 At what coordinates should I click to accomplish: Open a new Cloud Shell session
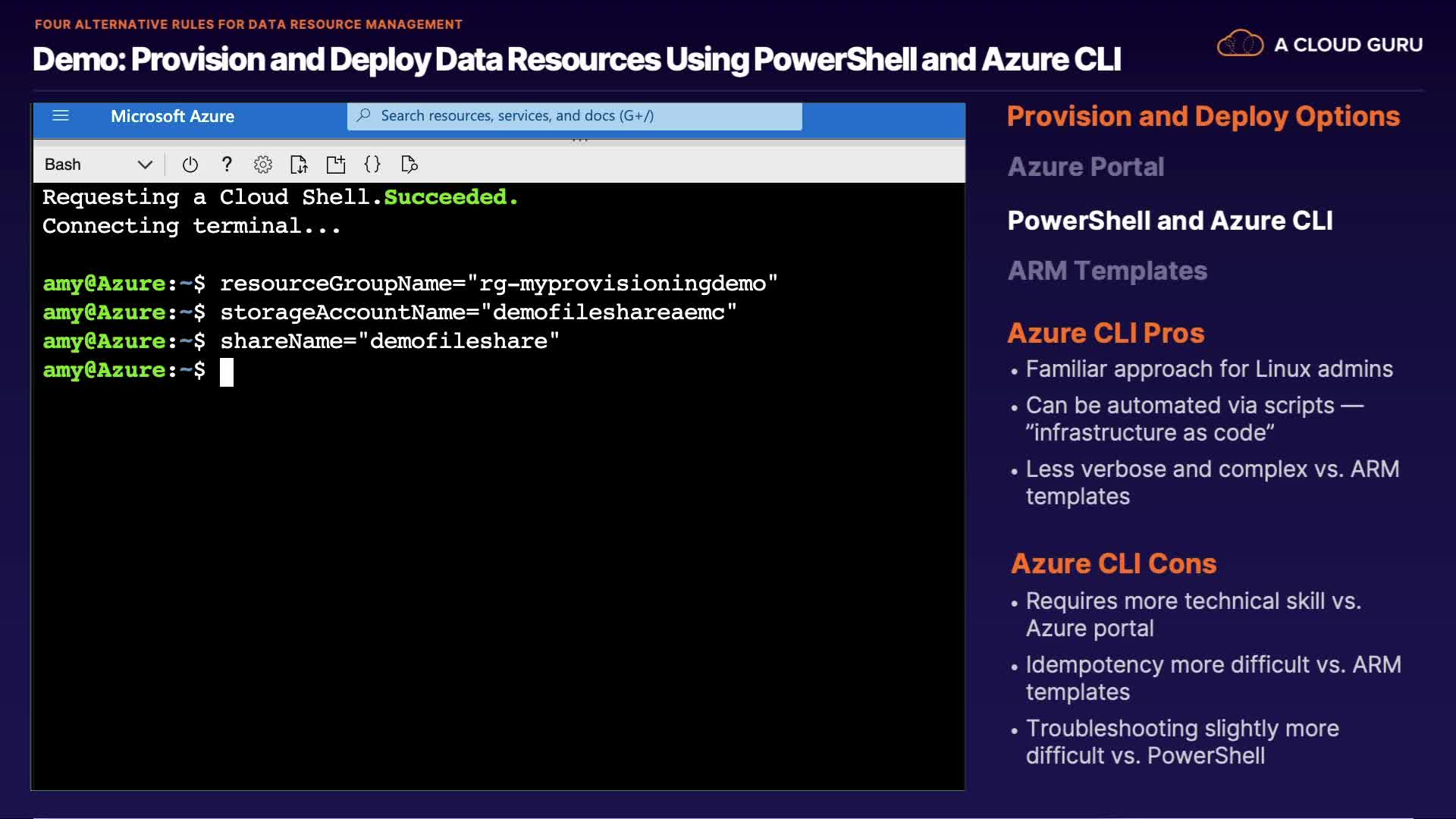tap(335, 165)
